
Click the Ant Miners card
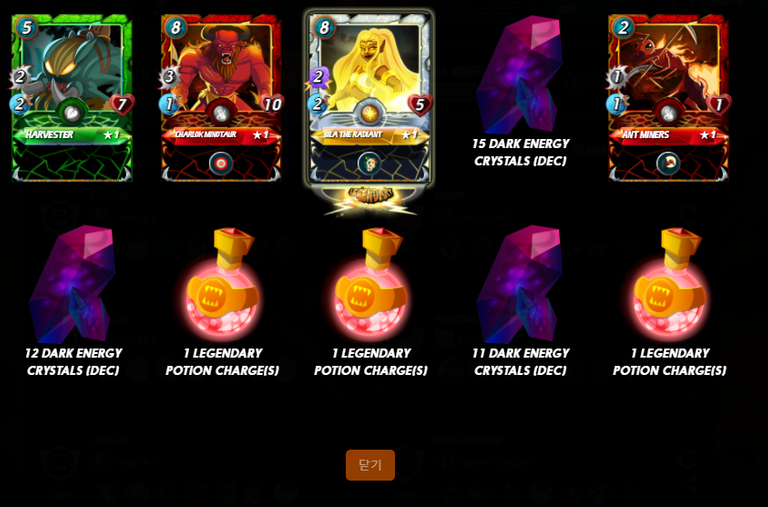pyautogui.click(x=669, y=98)
